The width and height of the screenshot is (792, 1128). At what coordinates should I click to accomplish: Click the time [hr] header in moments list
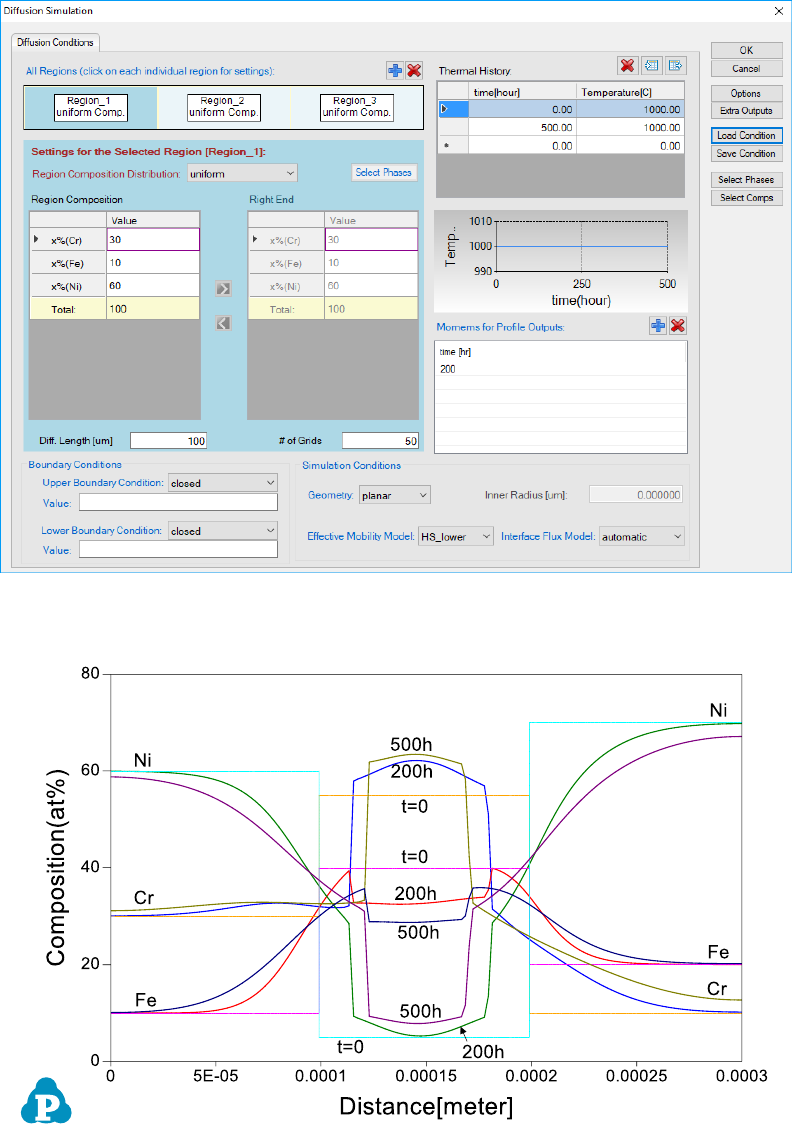(x=455, y=352)
